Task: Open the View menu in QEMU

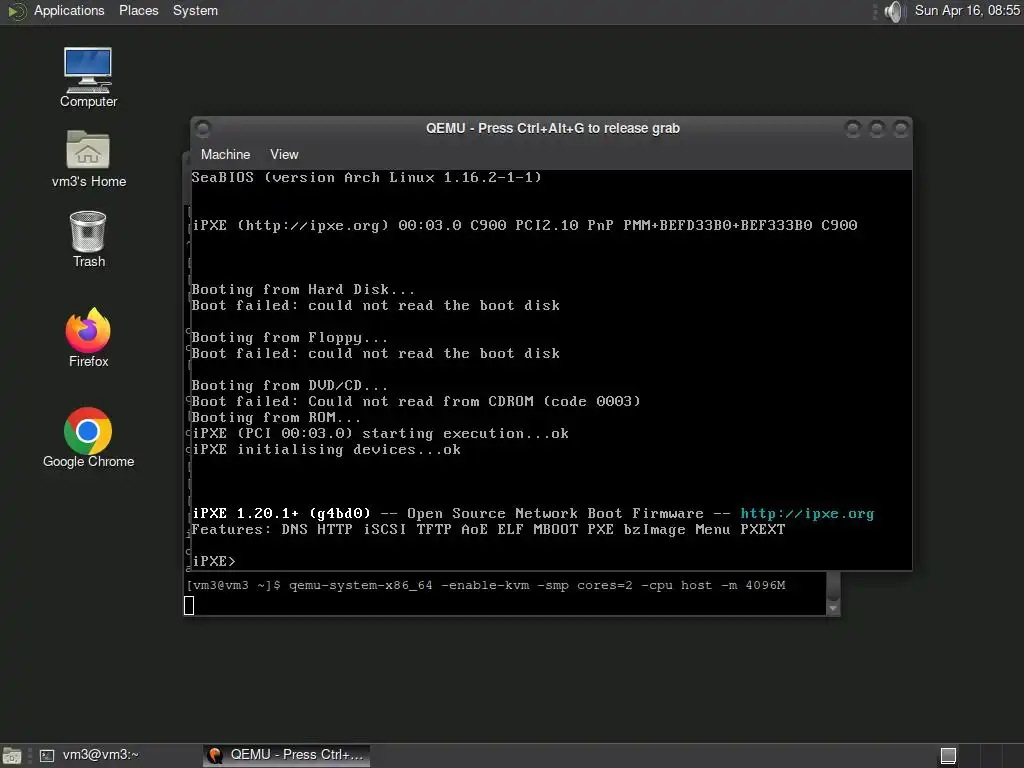Action: [284, 155]
